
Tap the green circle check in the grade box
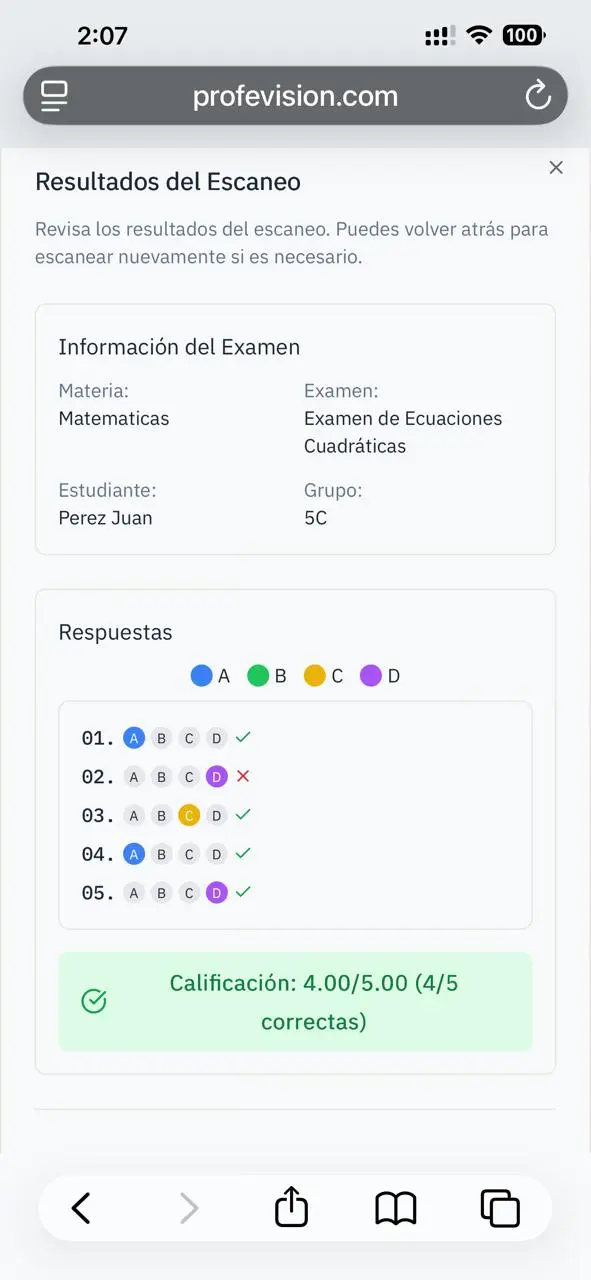(x=93, y=1001)
